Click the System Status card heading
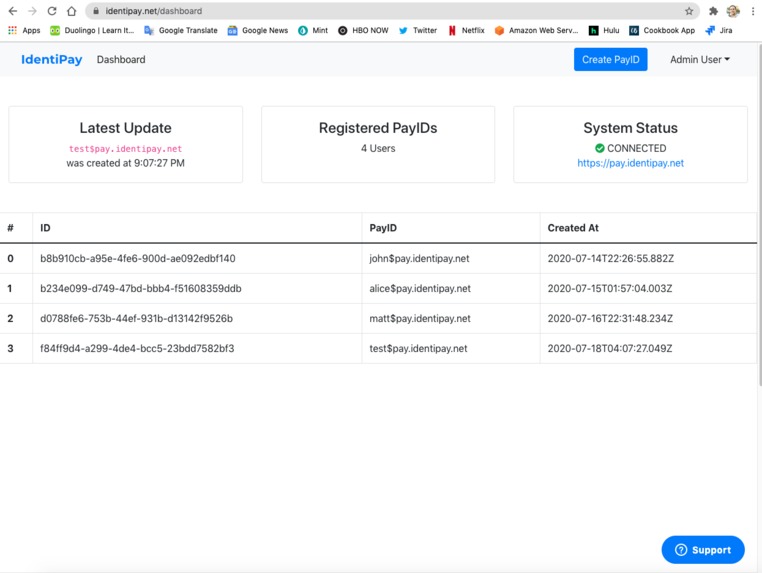 tap(630, 128)
